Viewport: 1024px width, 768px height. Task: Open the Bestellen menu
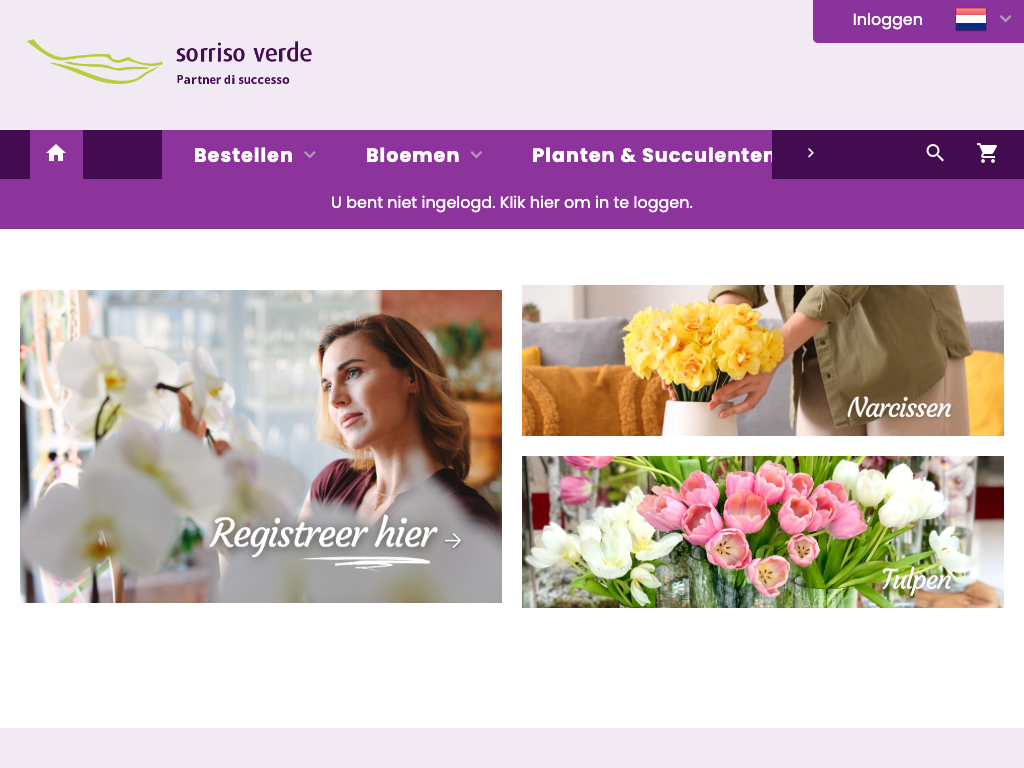243,155
